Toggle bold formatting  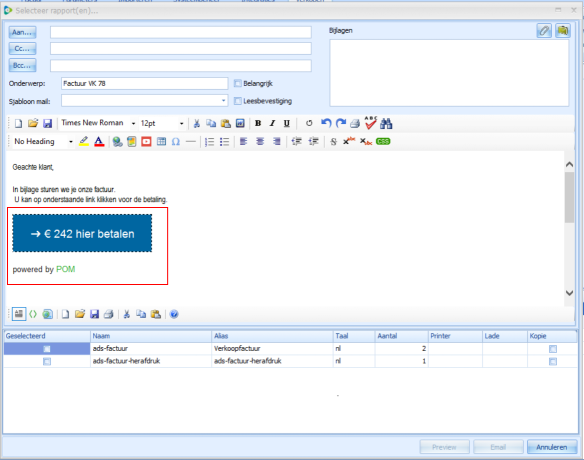click(258, 123)
